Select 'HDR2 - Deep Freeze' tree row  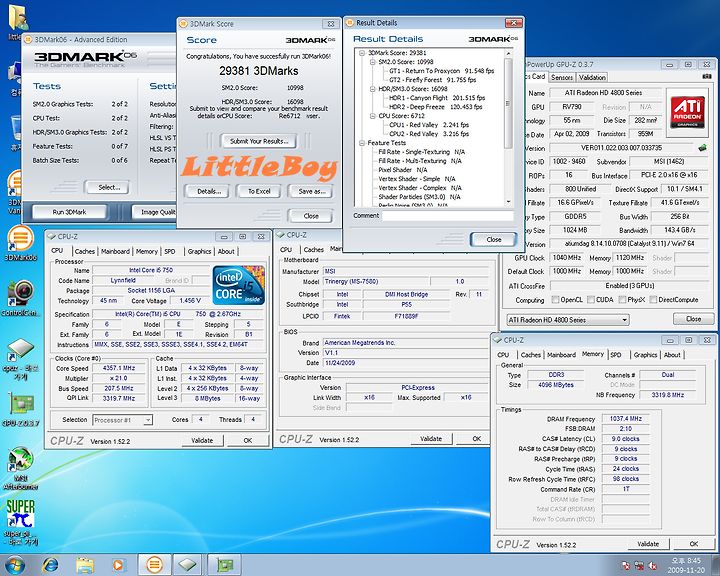[x=435, y=107]
